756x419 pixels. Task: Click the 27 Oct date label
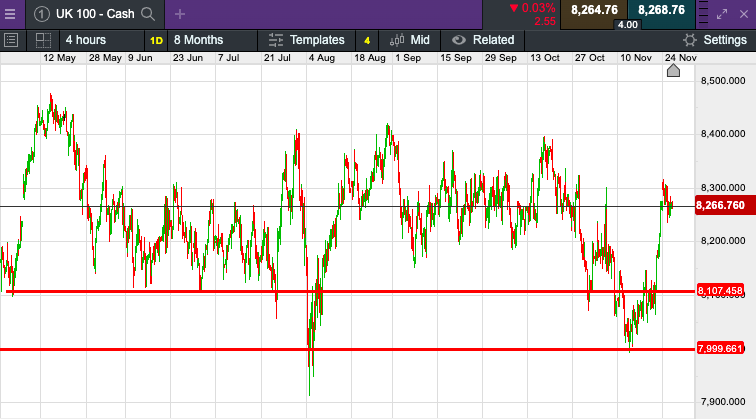[590, 58]
